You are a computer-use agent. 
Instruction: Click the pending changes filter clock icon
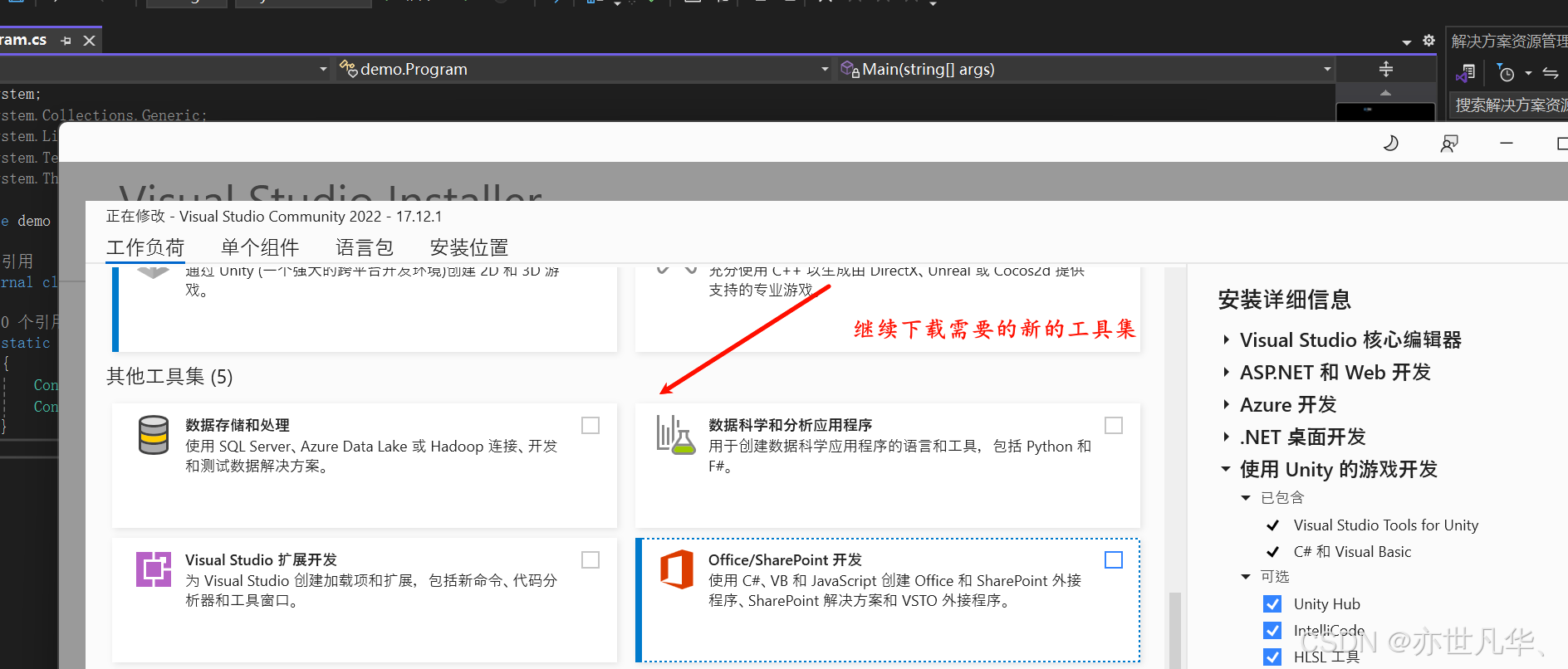coord(1505,73)
